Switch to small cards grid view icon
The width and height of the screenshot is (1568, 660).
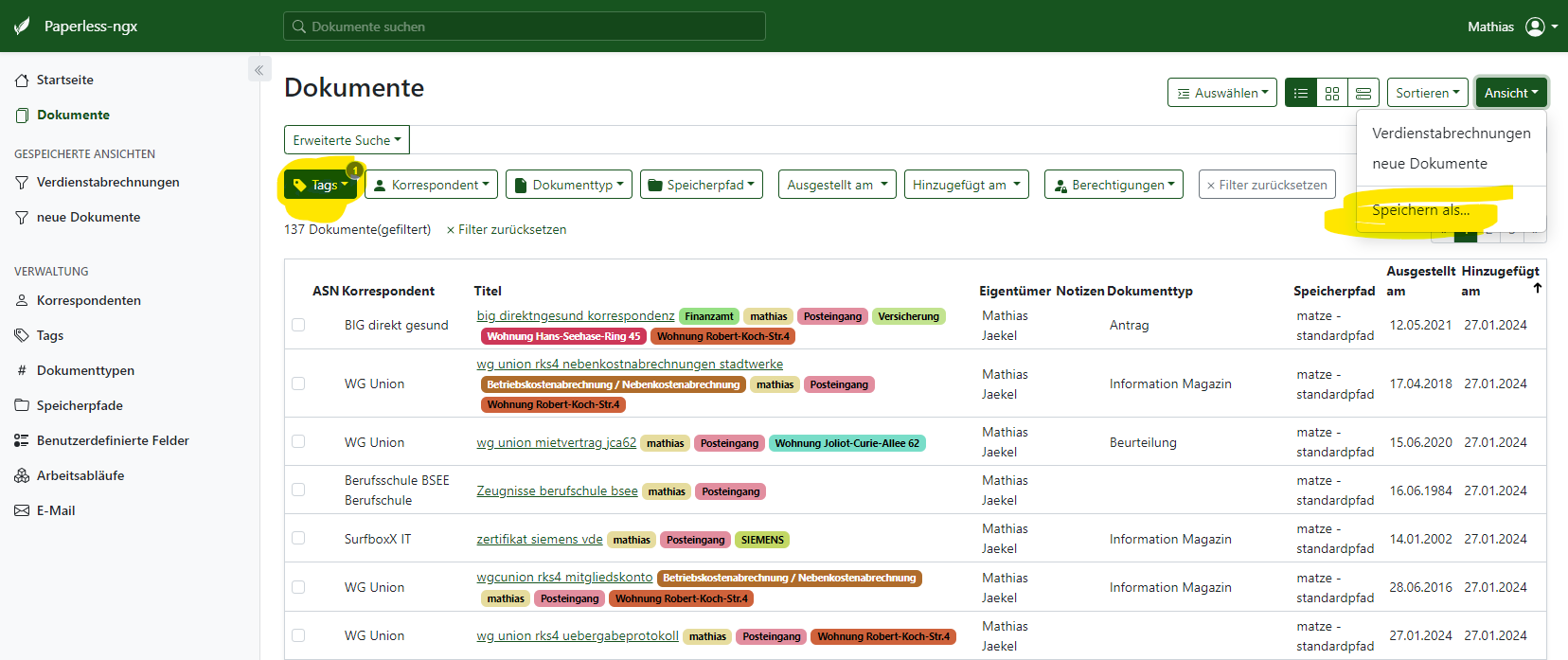pos(1332,93)
